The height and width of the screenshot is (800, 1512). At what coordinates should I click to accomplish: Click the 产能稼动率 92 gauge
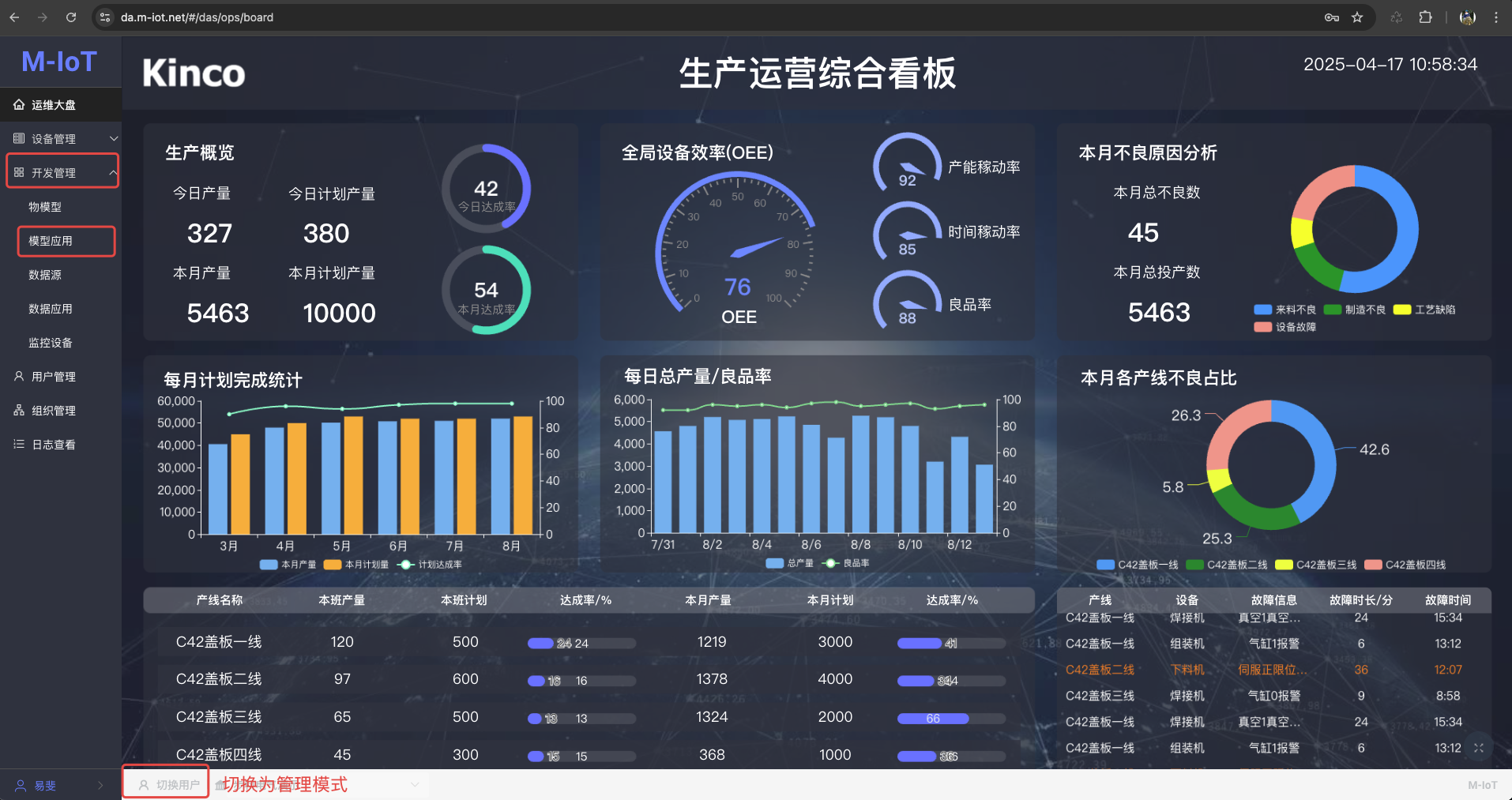click(907, 163)
